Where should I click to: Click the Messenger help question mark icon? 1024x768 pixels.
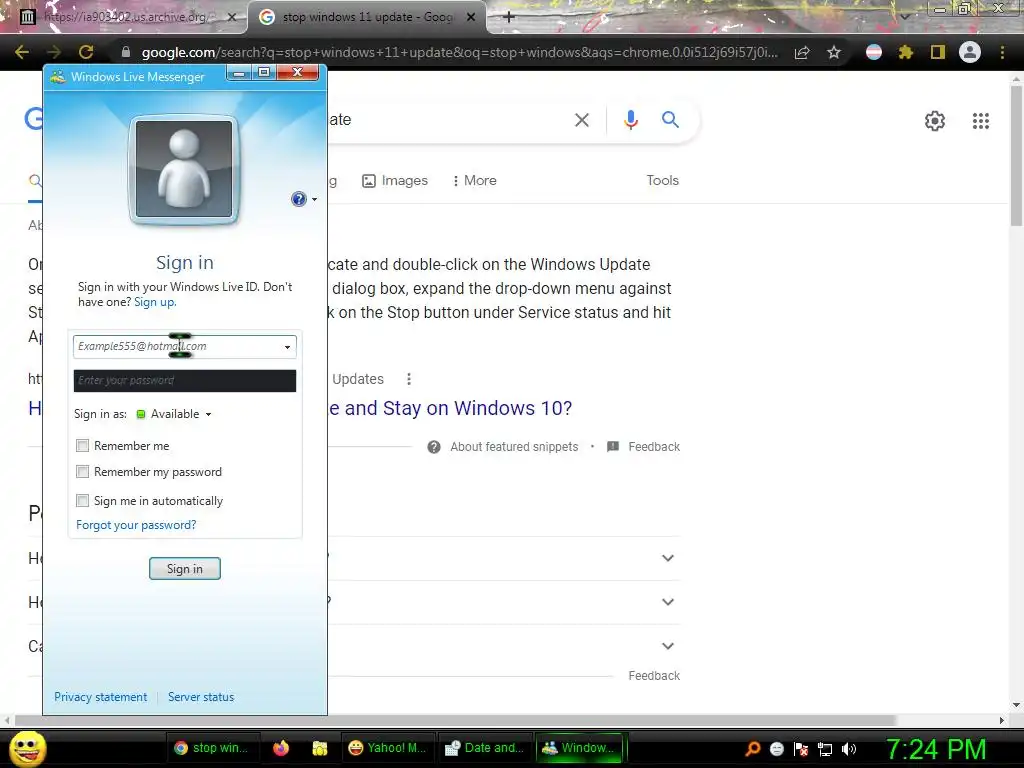tap(298, 199)
